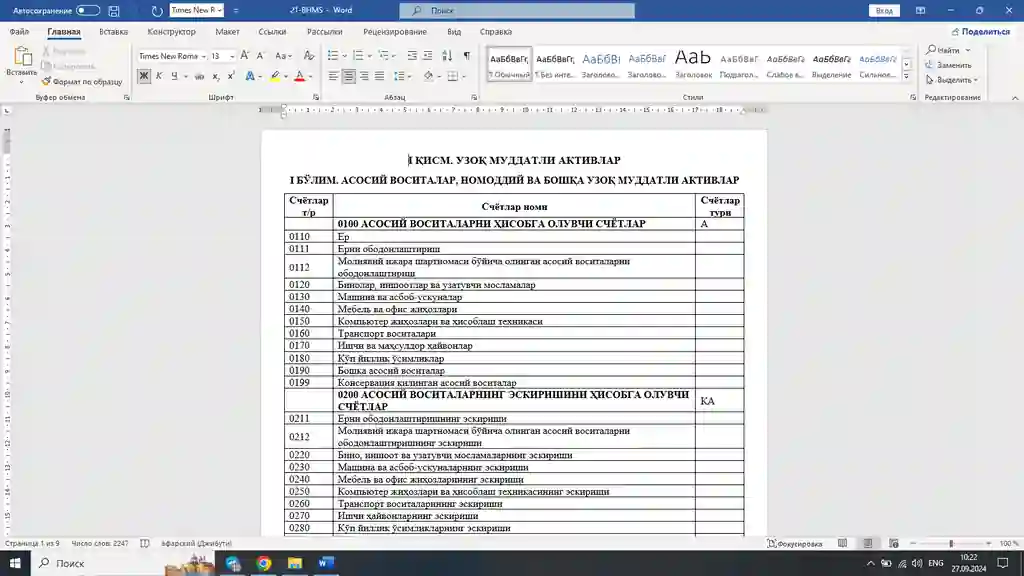Click the save icon in title bar
Screen dimensions: 1024x576
click(x=114, y=10)
